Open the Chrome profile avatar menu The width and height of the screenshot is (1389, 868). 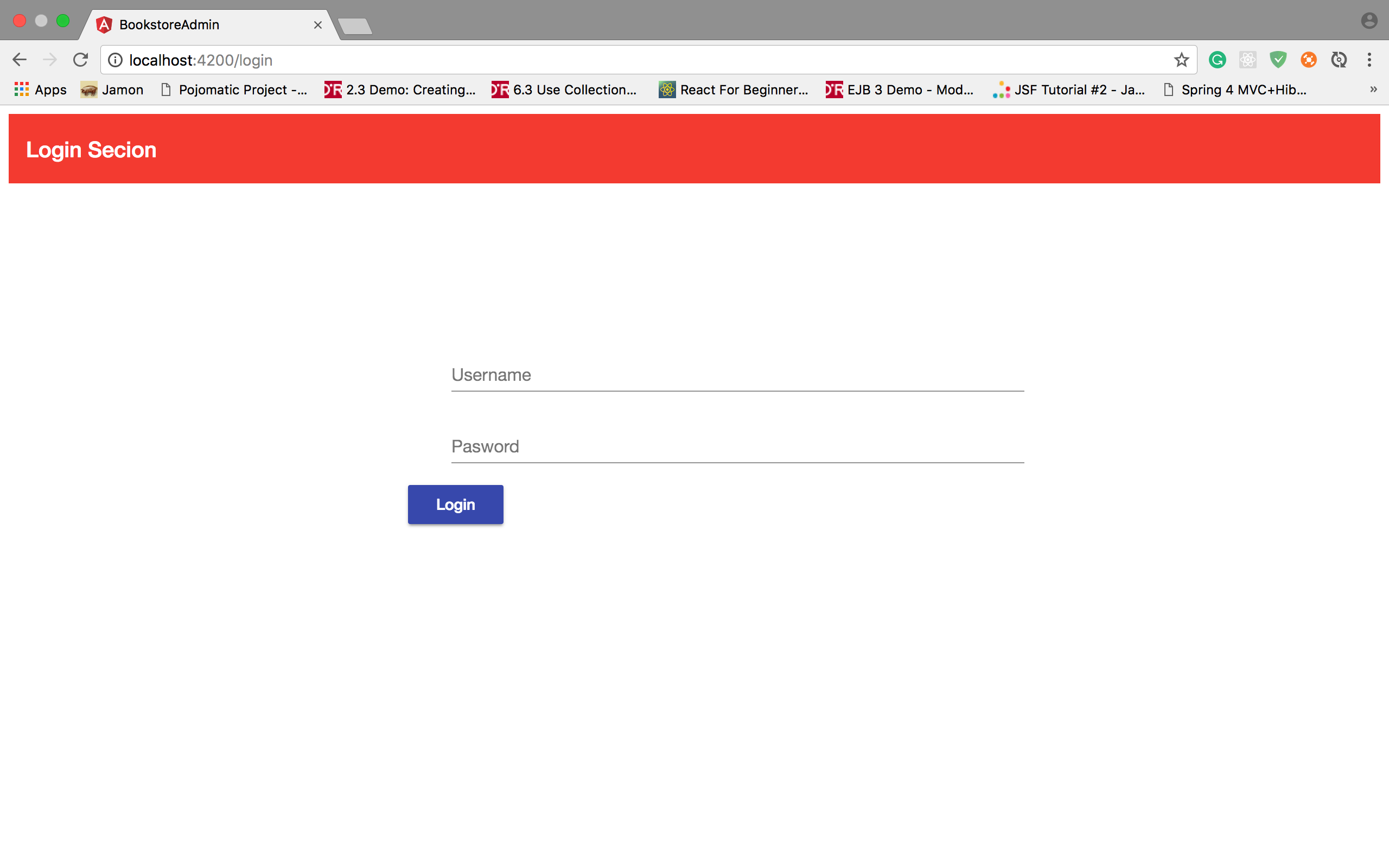click(1369, 21)
